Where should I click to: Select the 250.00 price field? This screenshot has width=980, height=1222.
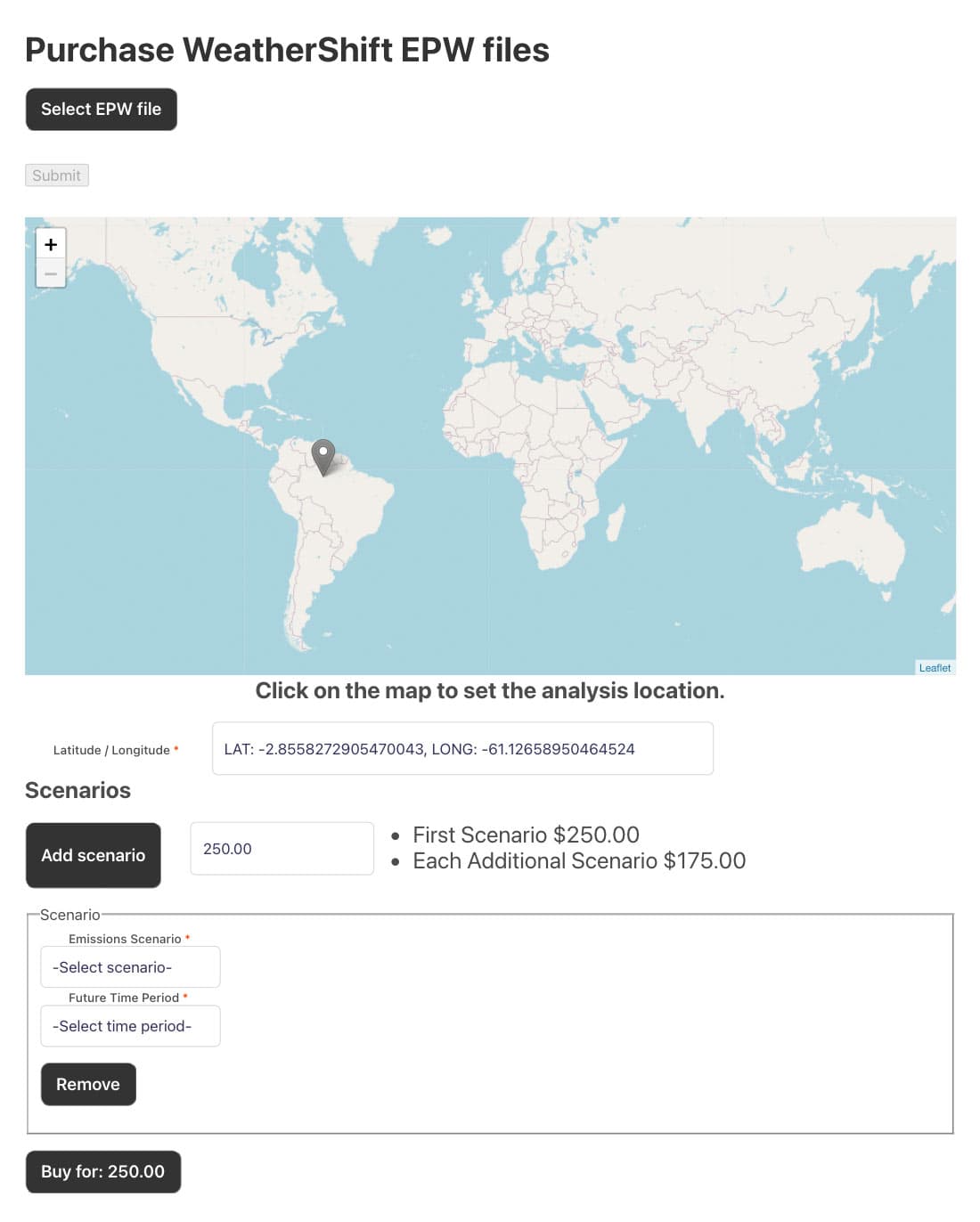[x=282, y=848]
